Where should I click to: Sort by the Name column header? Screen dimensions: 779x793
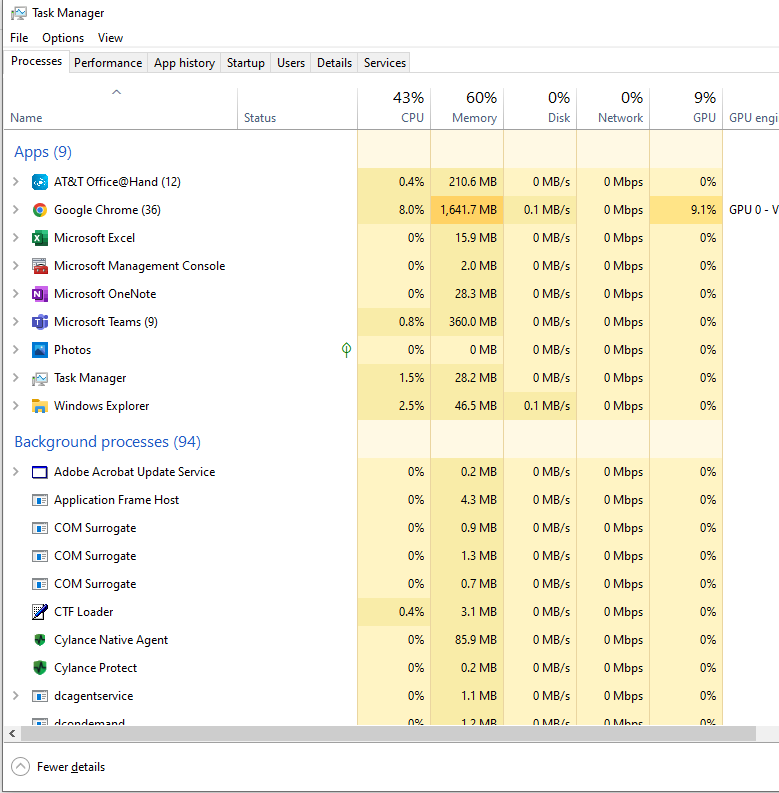pos(121,109)
